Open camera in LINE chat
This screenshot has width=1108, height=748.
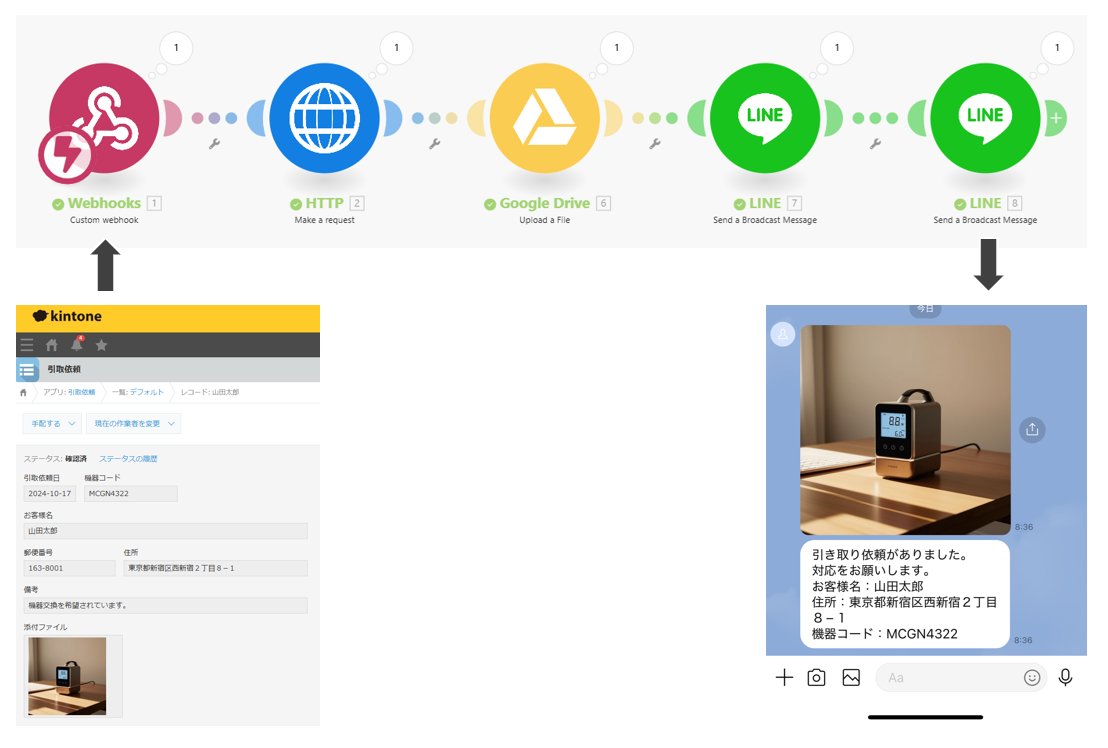click(816, 677)
